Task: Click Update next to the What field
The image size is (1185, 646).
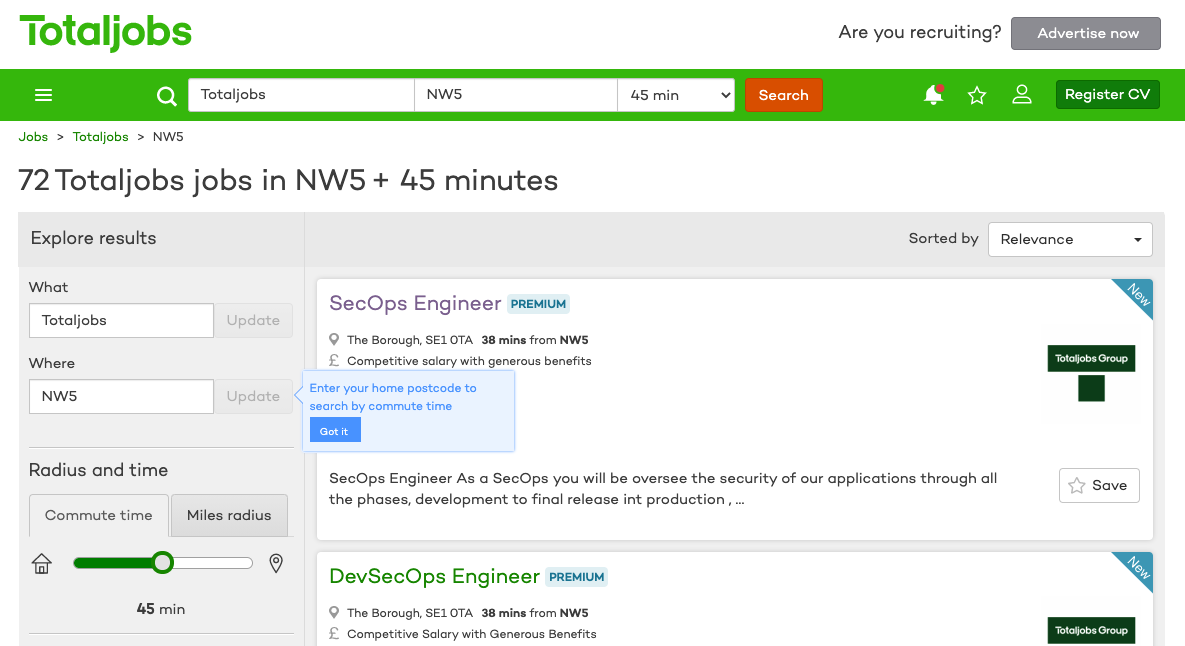Action: pyautogui.click(x=253, y=320)
